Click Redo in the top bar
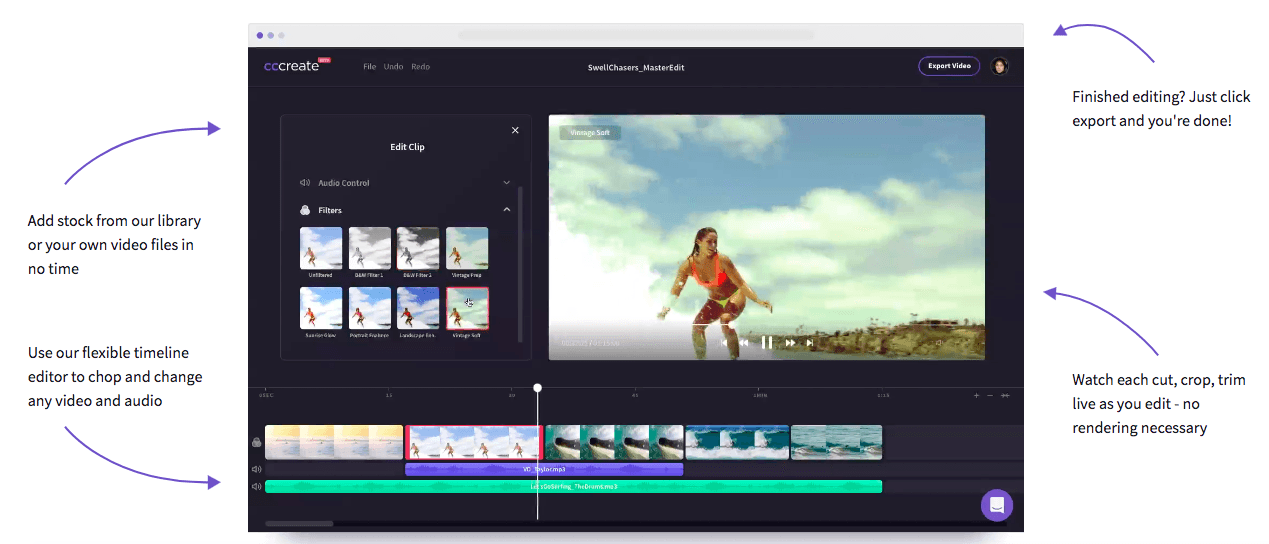This screenshot has width=1269, height=544. 420,67
